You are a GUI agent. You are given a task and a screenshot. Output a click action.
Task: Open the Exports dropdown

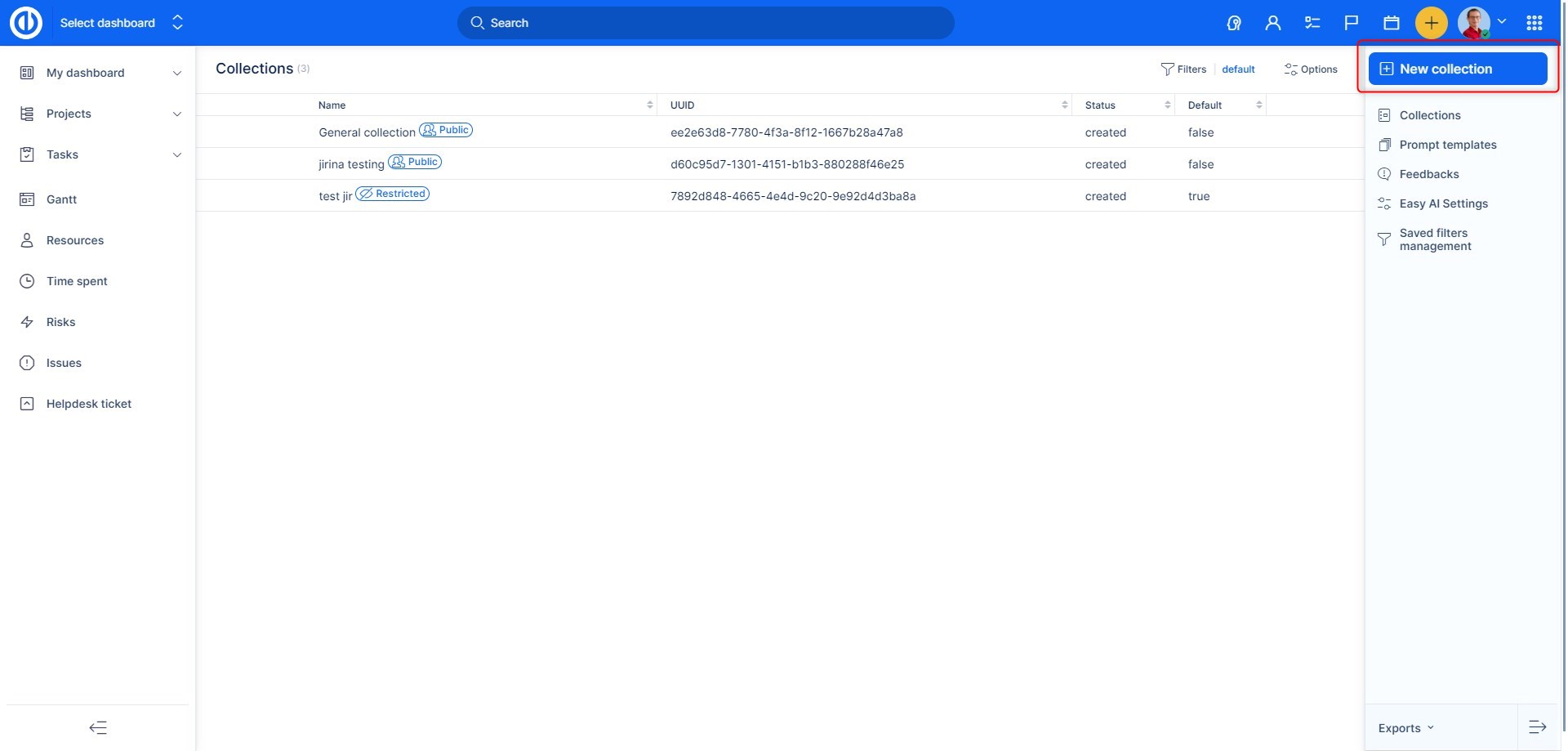[x=1405, y=728]
